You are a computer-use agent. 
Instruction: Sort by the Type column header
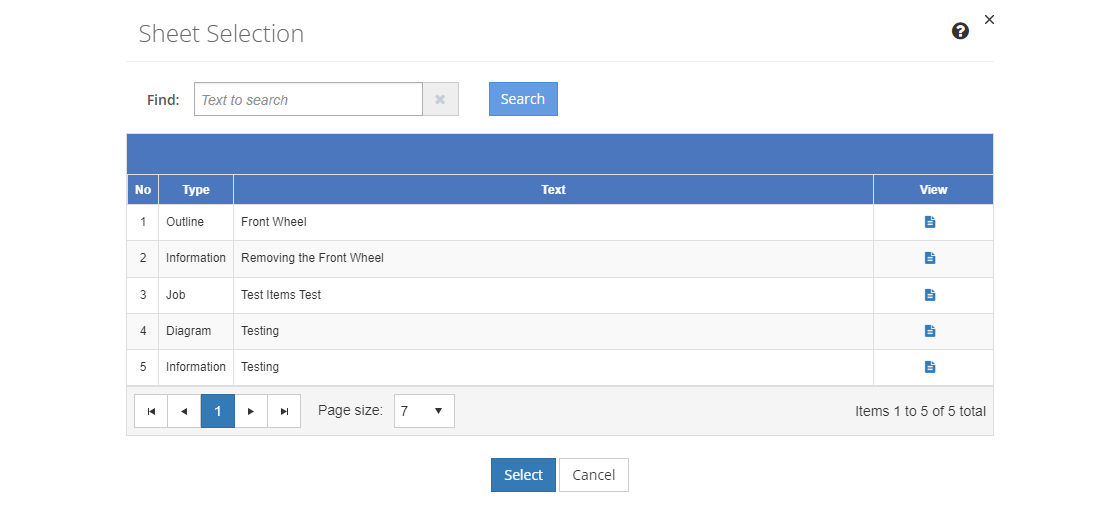[196, 189]
